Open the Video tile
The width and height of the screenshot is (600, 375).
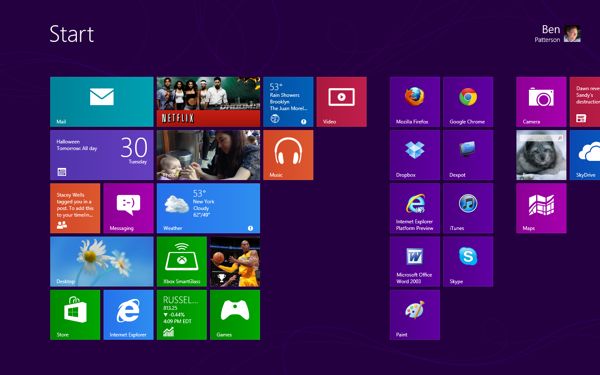pos(341,102)
